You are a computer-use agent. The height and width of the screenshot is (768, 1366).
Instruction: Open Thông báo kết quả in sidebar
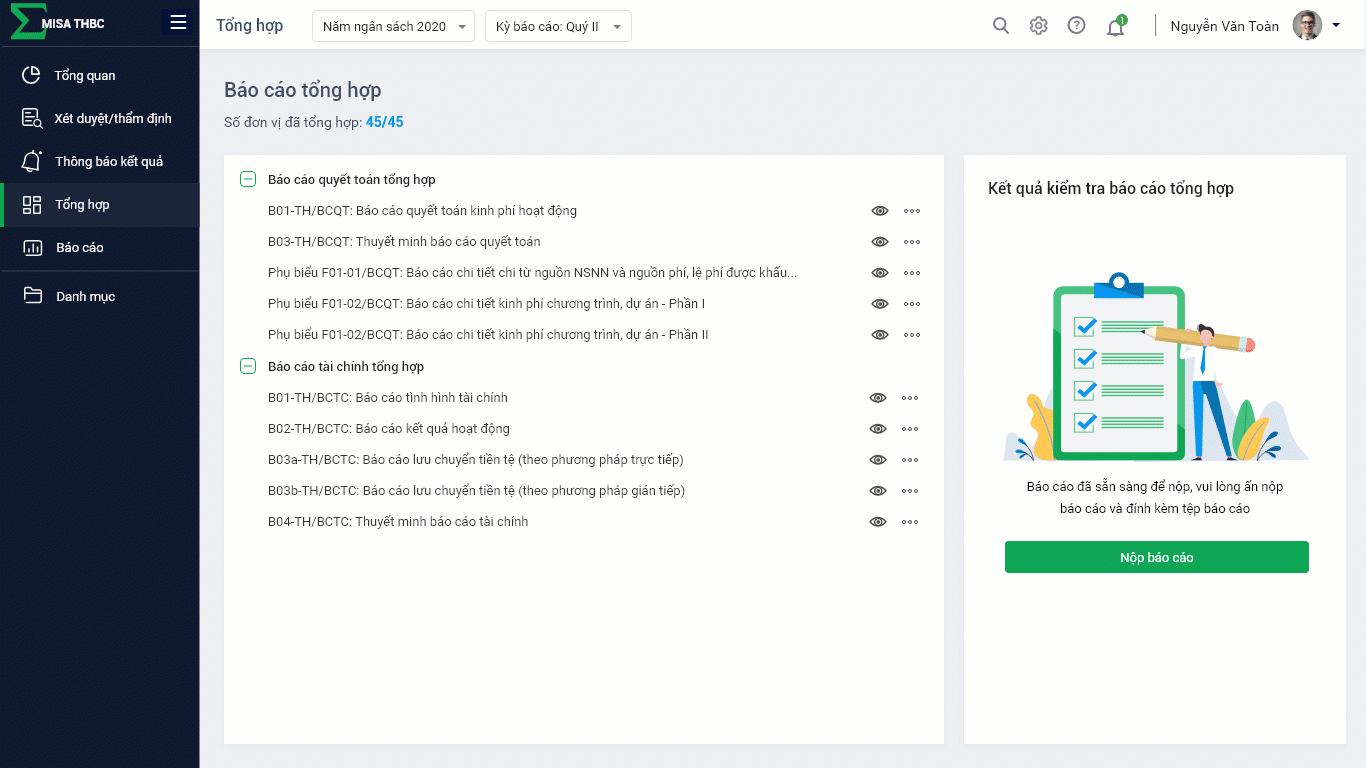100,161
